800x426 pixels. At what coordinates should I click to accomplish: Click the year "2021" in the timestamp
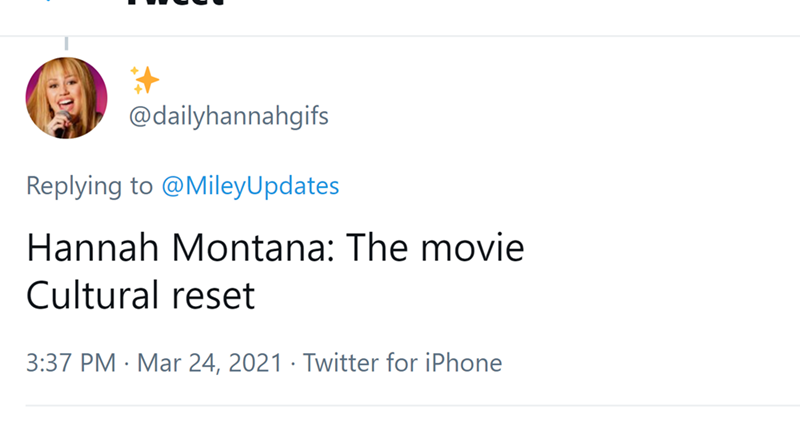pyautogui.click(x=256, y=362)
